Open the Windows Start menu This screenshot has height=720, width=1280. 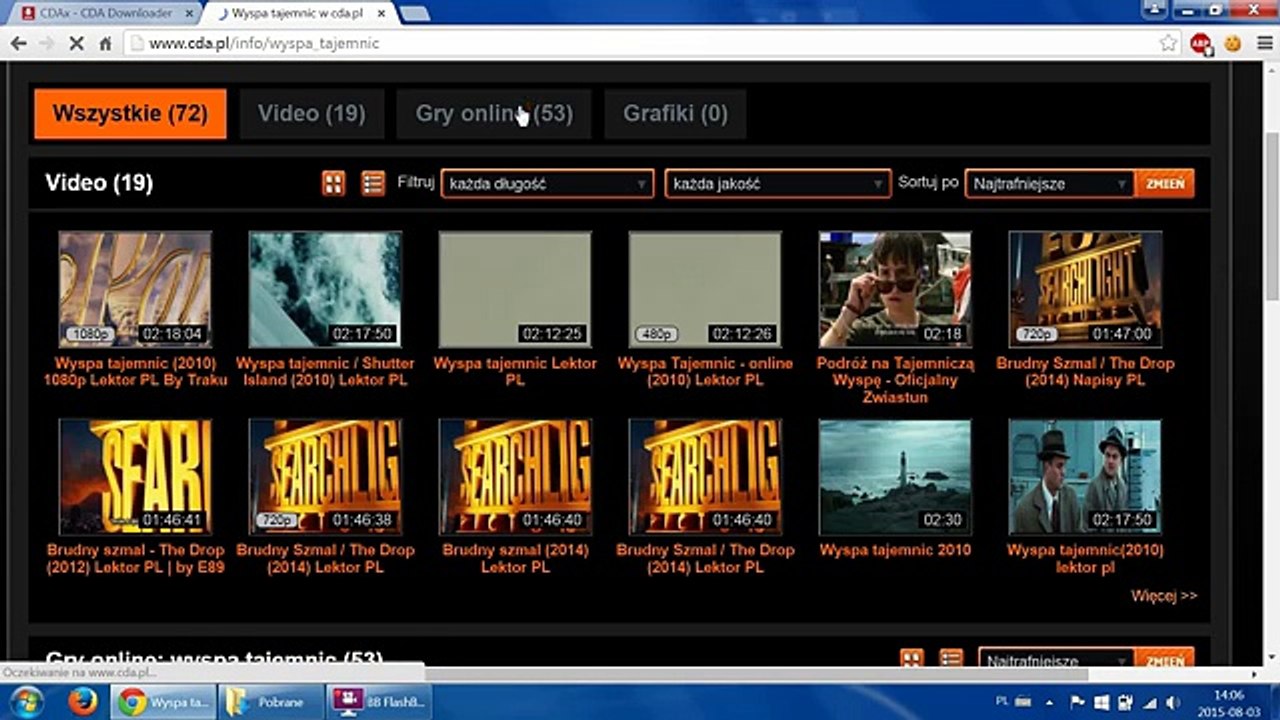[27, 701]
